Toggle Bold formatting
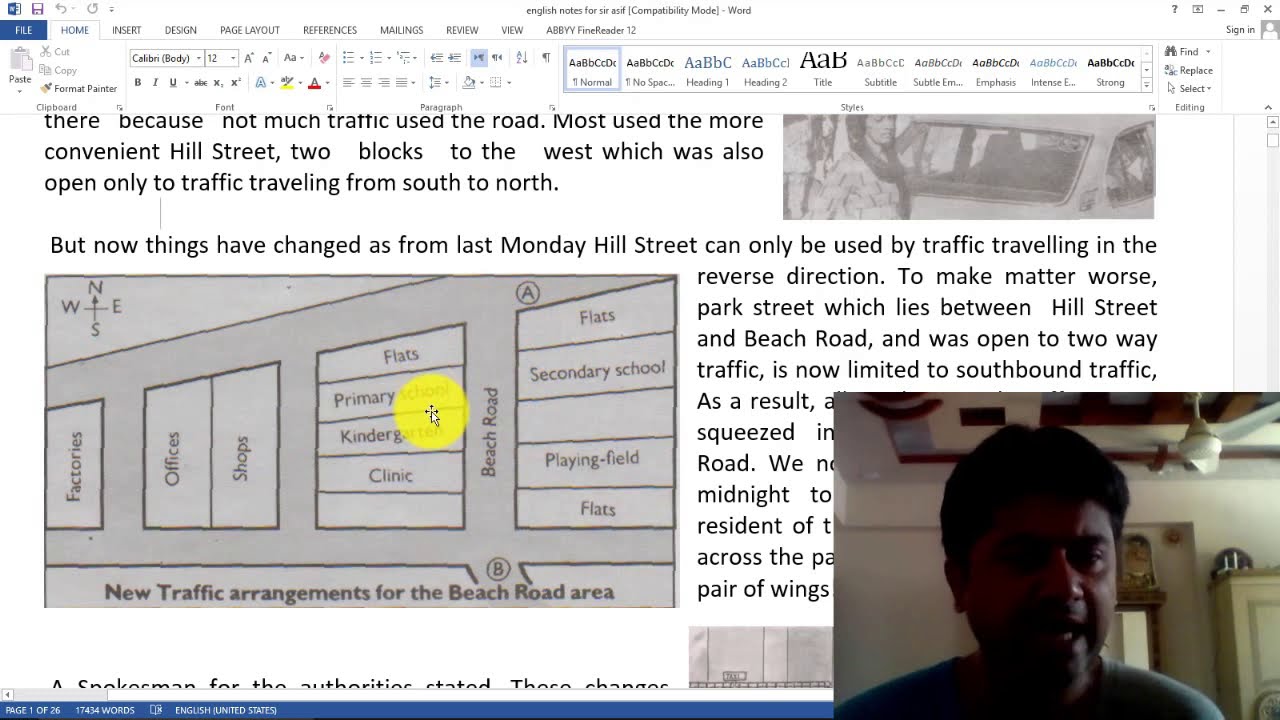 pos(137,82)
